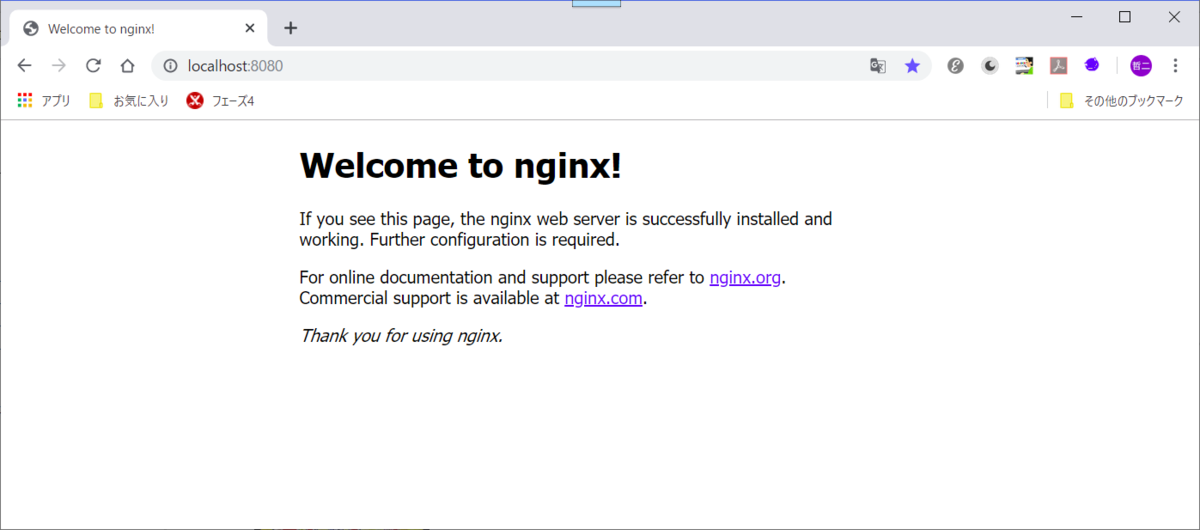Open a new tab with plus button

point(290,28)
